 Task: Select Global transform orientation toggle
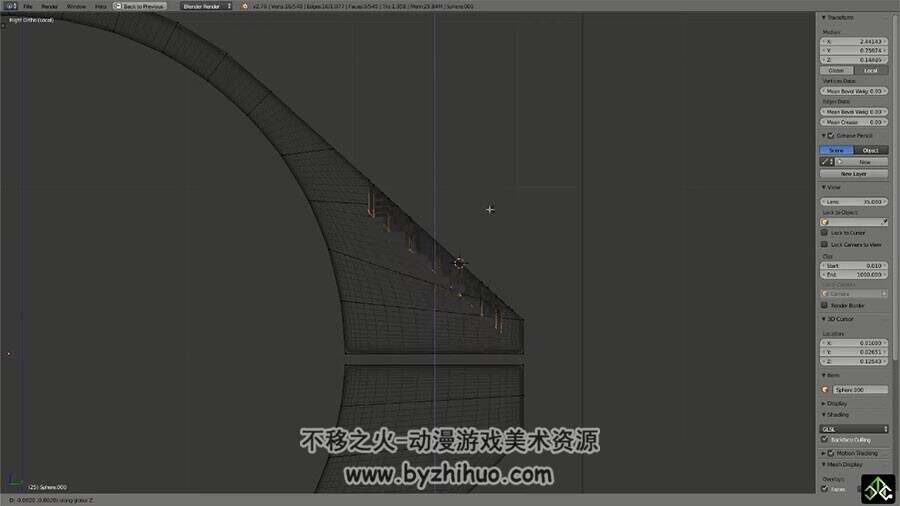(x=836, y=71)
